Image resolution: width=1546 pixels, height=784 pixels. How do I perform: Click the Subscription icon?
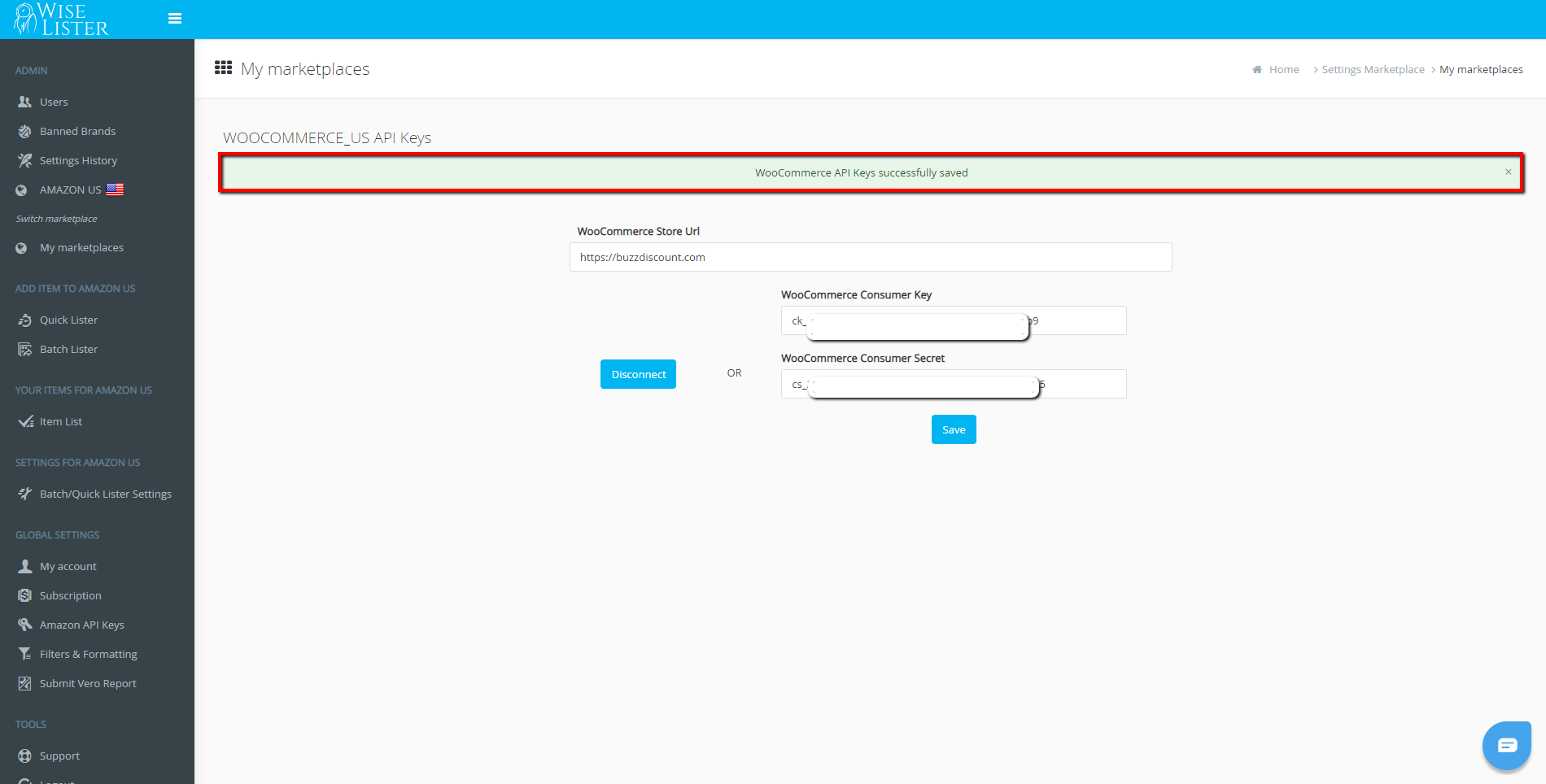click(x=24, y=595)
